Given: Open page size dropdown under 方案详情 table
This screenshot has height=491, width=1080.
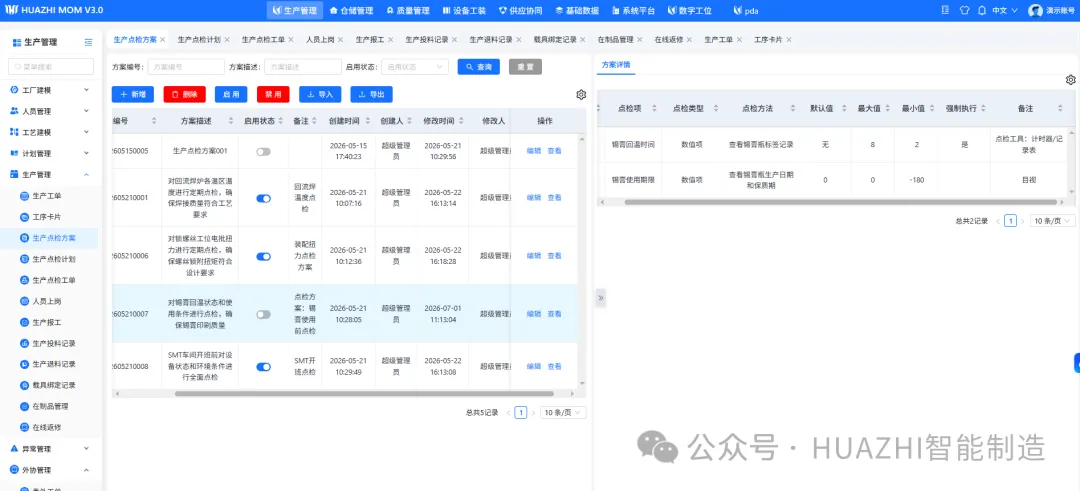Looking at the screenshot, I should click(x=1052, y=221).
